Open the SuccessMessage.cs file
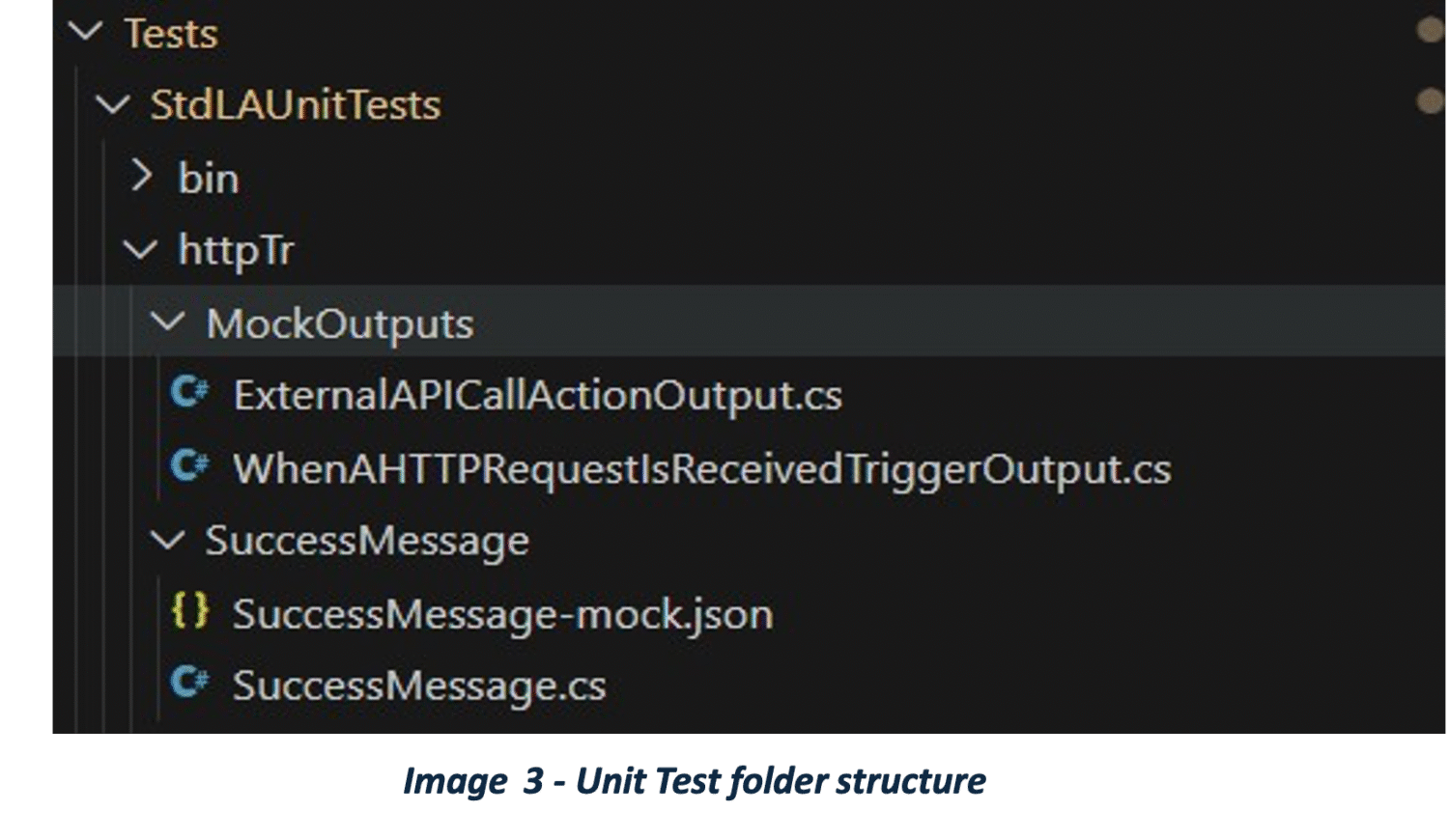This screenshot has height=840, width=1449. pyautogui.click(x=419, y=686)
